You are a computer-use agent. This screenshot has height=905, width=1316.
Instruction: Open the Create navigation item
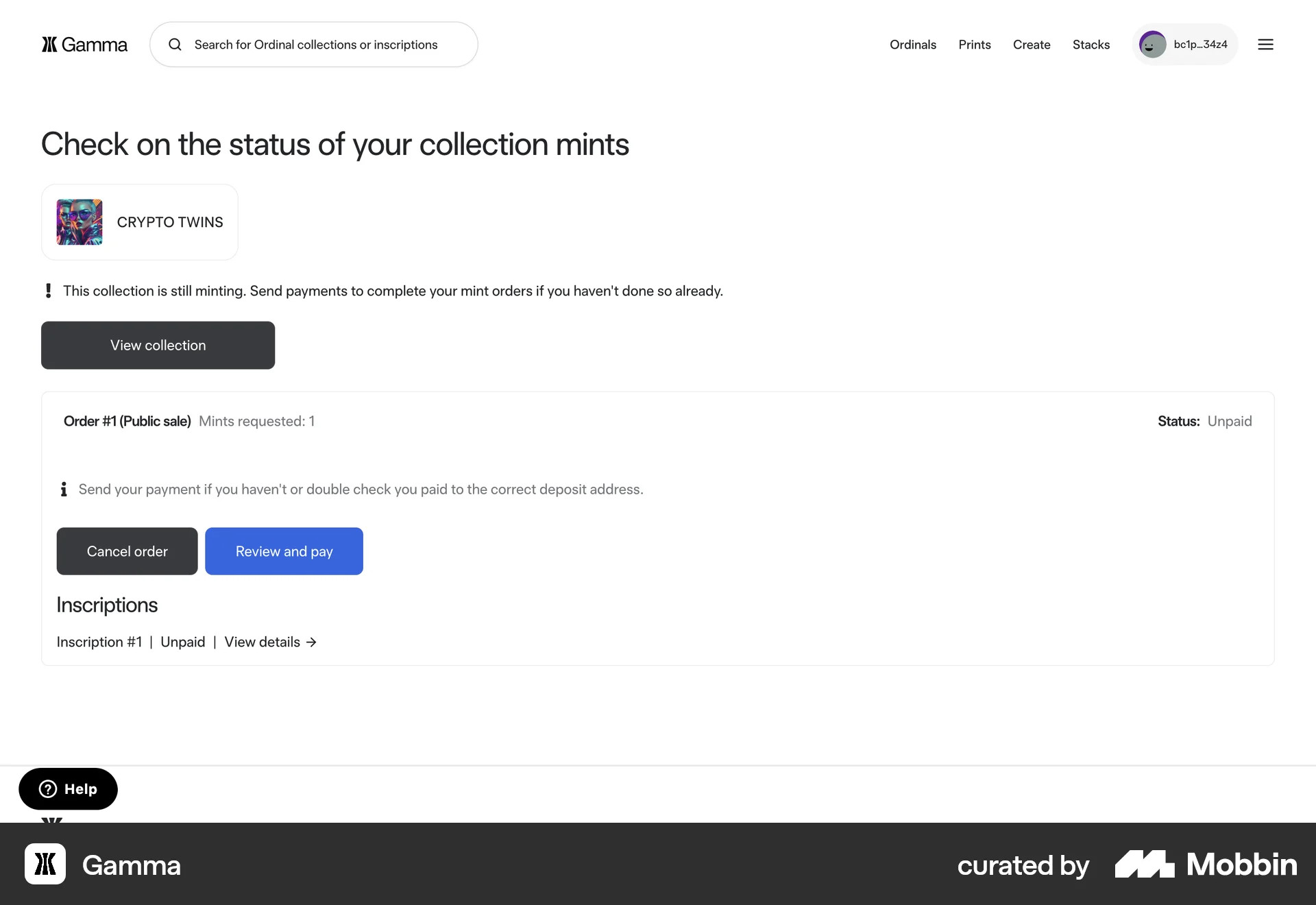(1031, 45)
